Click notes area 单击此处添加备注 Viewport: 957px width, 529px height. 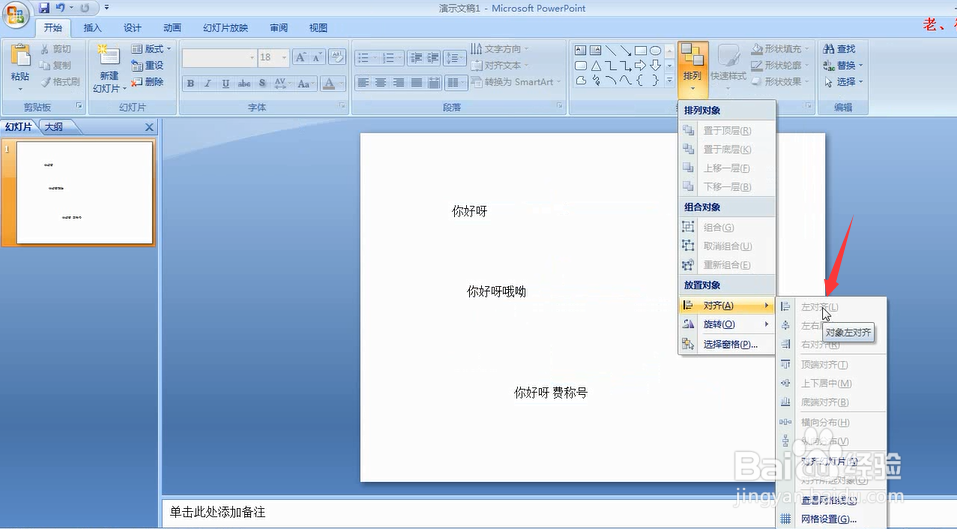217,512
